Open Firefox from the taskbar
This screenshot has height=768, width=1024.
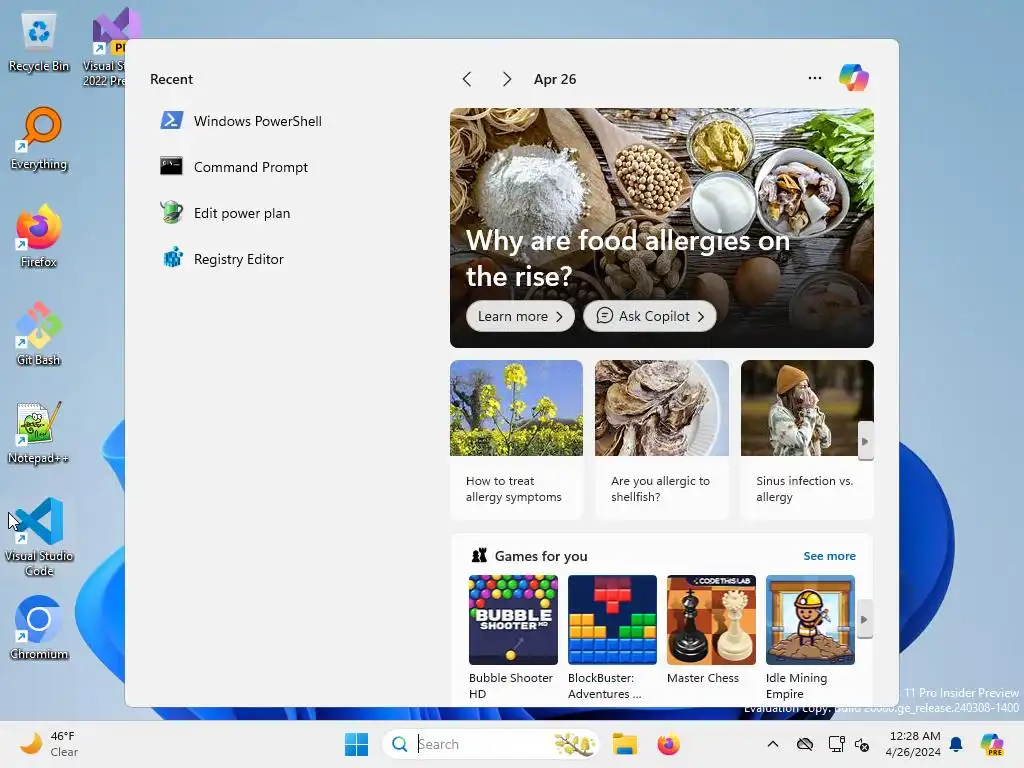point(669,744)
